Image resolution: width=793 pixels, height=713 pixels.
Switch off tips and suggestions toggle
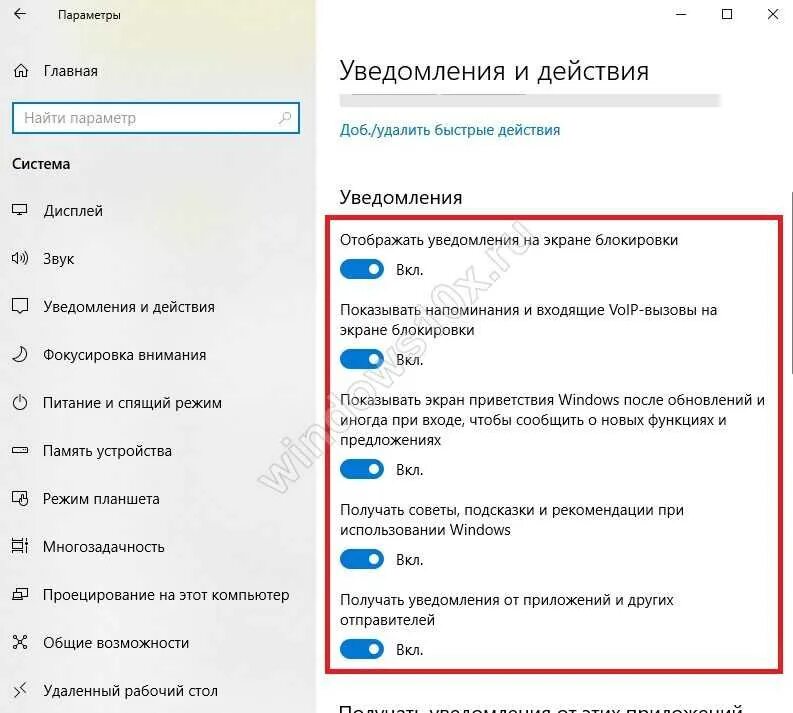tap(362, 559)
